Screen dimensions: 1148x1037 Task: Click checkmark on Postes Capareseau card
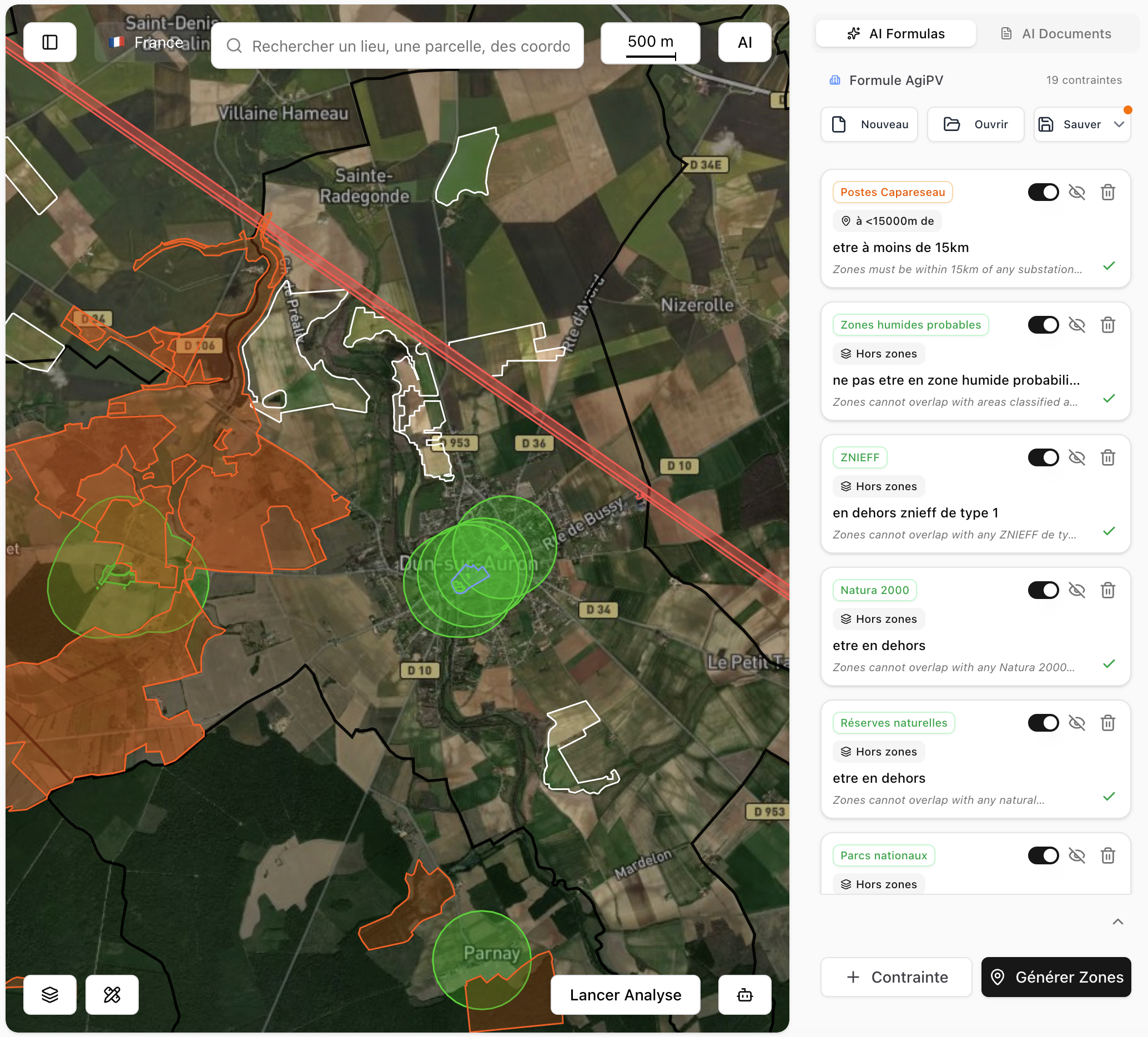coord(1109,266)
